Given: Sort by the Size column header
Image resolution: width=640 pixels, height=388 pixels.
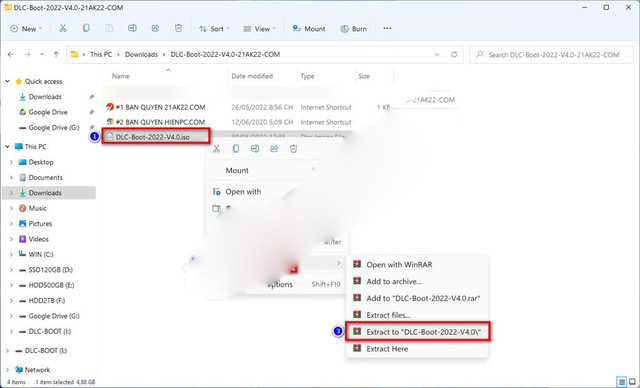Looking at the screenshot, I should [x=364, y=76].
